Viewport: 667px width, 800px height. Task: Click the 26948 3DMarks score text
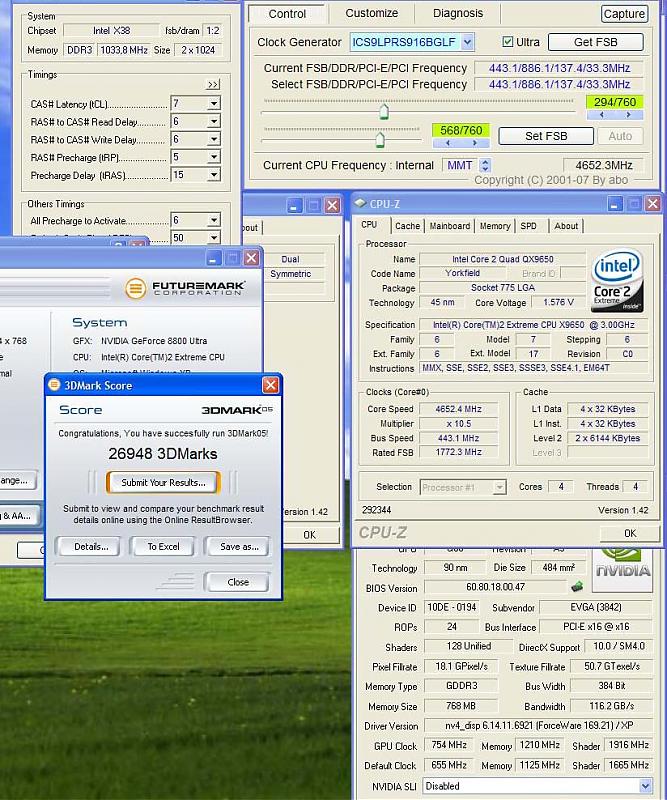coord(163,454)
